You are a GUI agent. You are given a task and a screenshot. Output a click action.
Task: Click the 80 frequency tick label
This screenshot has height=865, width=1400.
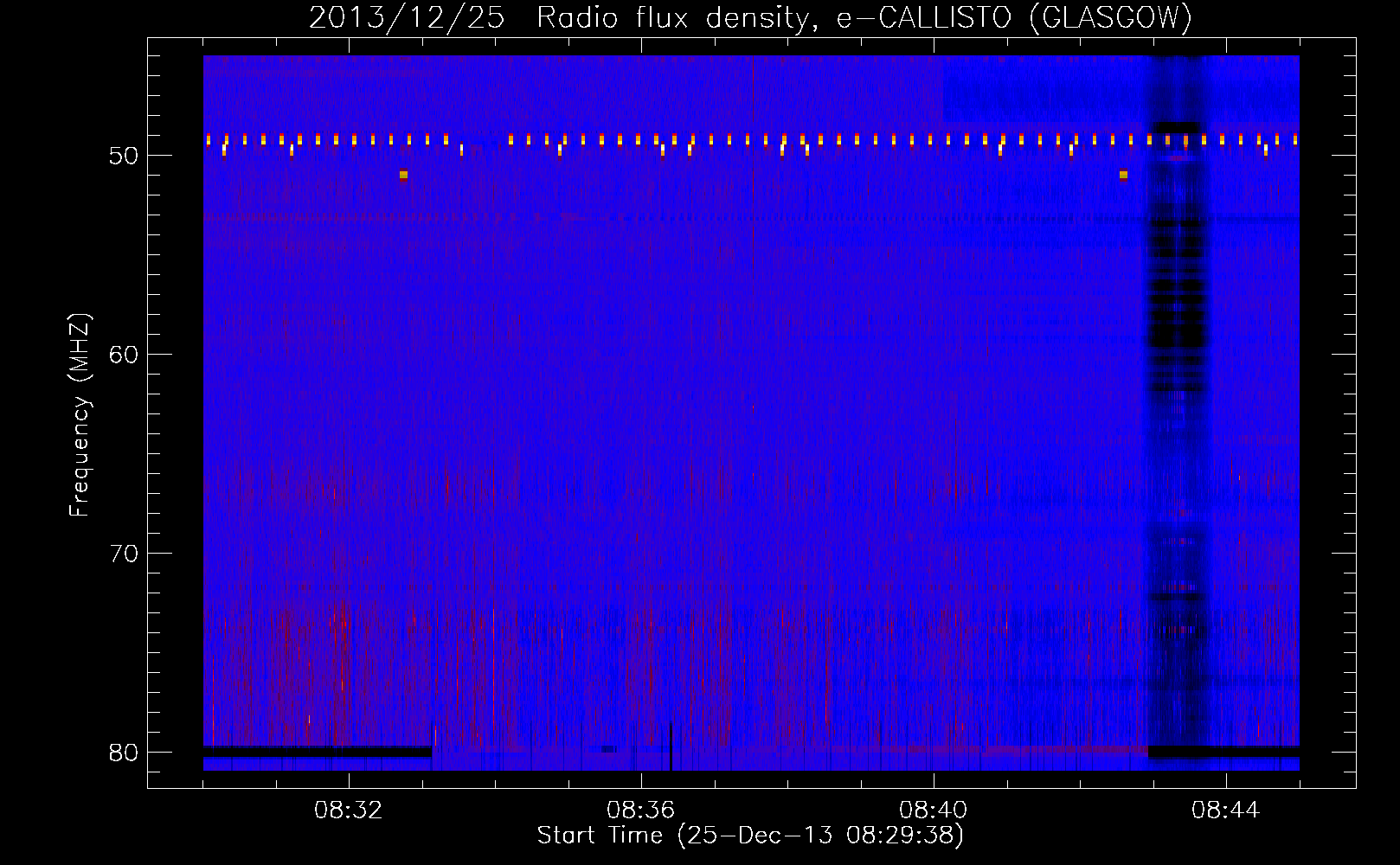[x=125, y=753]
